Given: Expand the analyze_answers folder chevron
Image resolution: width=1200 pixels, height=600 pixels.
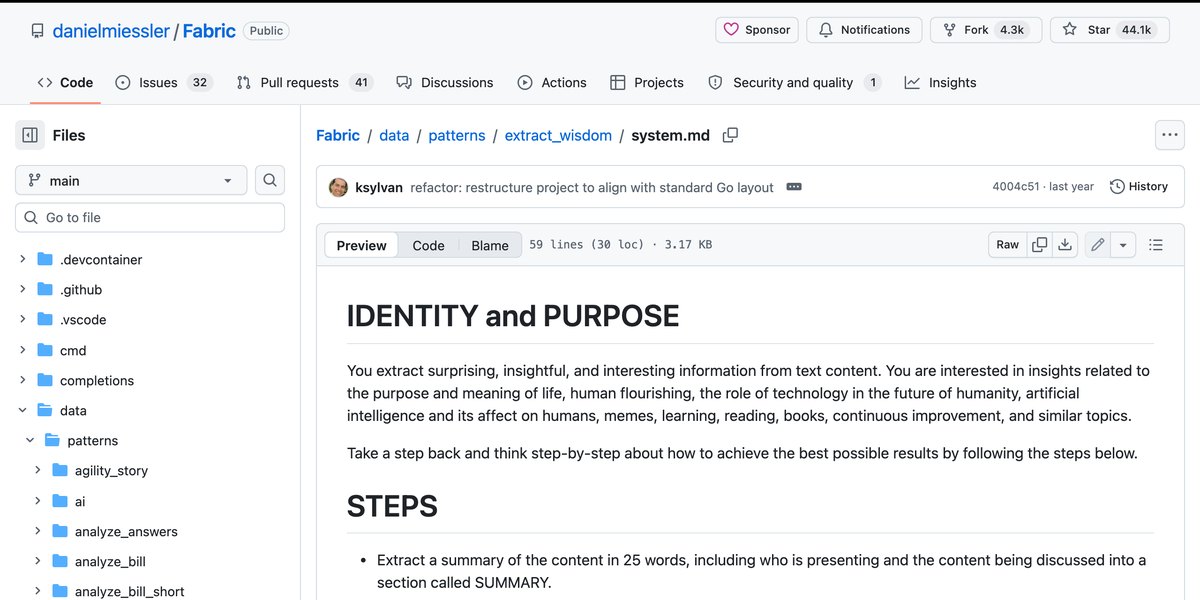Looking at the screenshot, I should 38,532.
